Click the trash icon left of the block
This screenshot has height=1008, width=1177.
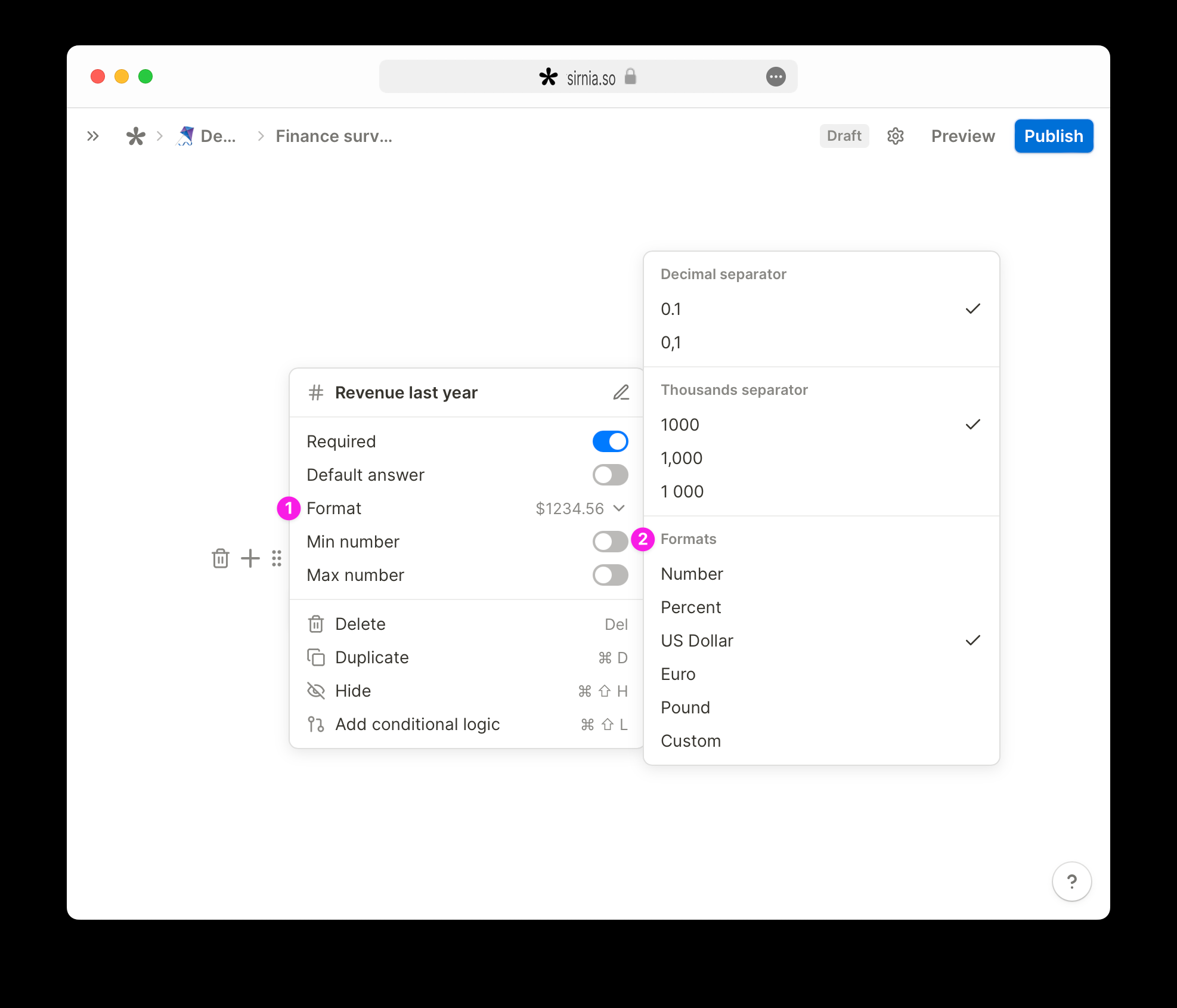(221, 558)
